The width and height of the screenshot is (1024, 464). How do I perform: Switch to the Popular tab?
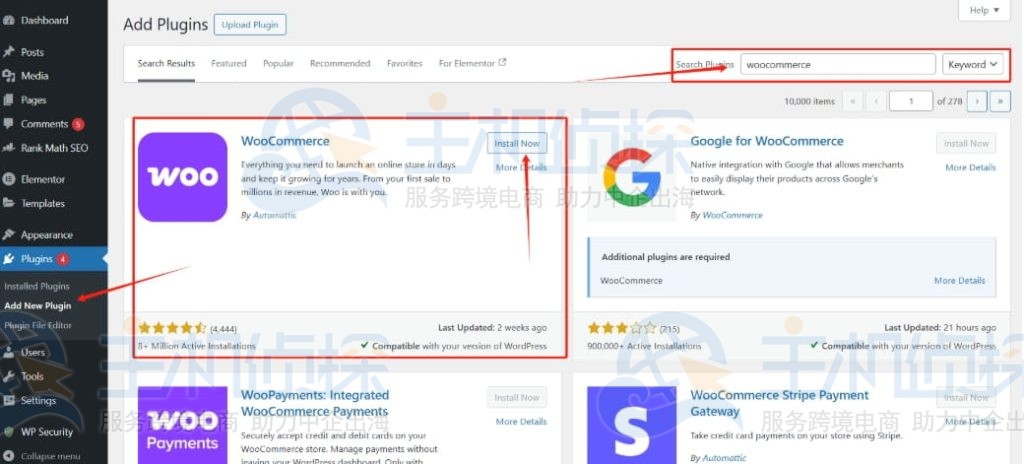[x=278, y=63]
